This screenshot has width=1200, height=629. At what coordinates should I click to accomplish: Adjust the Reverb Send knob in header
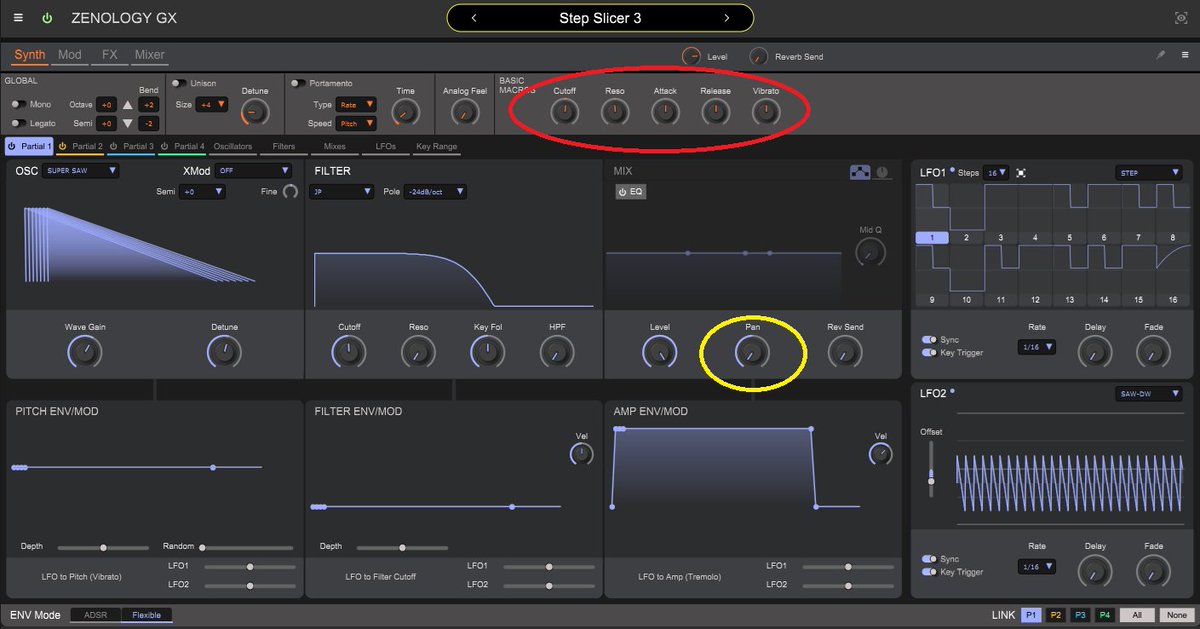coord(759,56)
